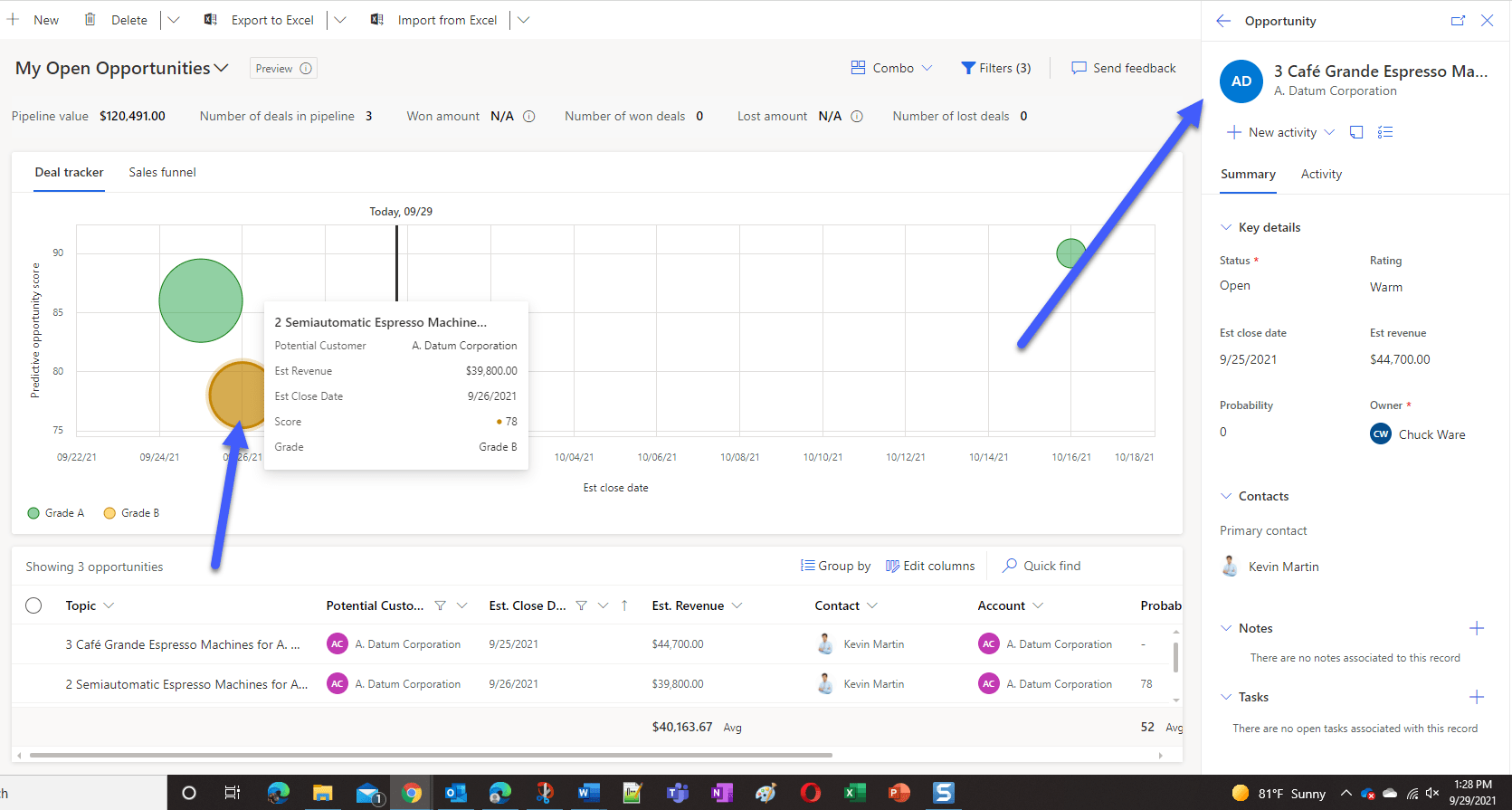Toggle Grade B legend swatch
This screenshot has height=810, width=1512.
click(x=109, y=513)
